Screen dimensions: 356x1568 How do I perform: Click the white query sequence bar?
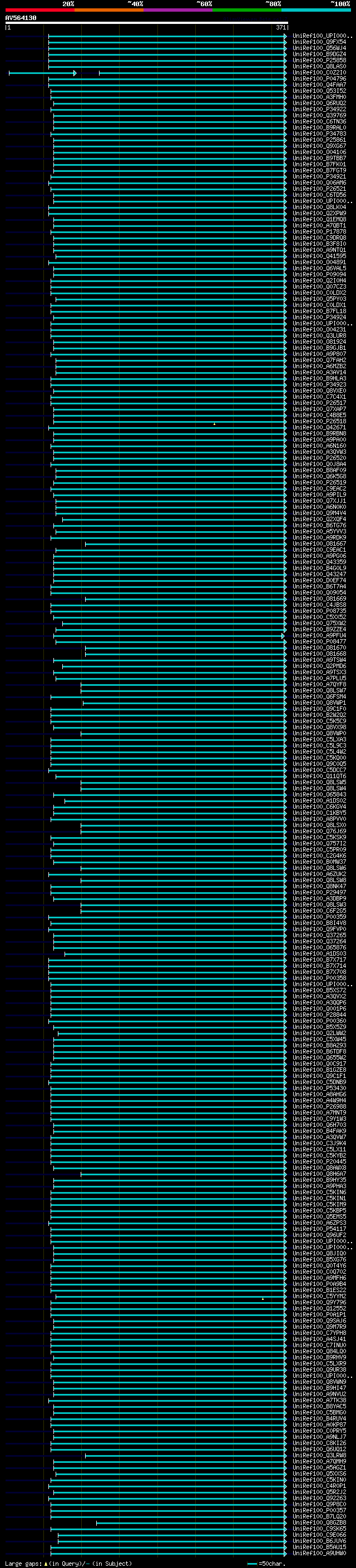(147, 23)
